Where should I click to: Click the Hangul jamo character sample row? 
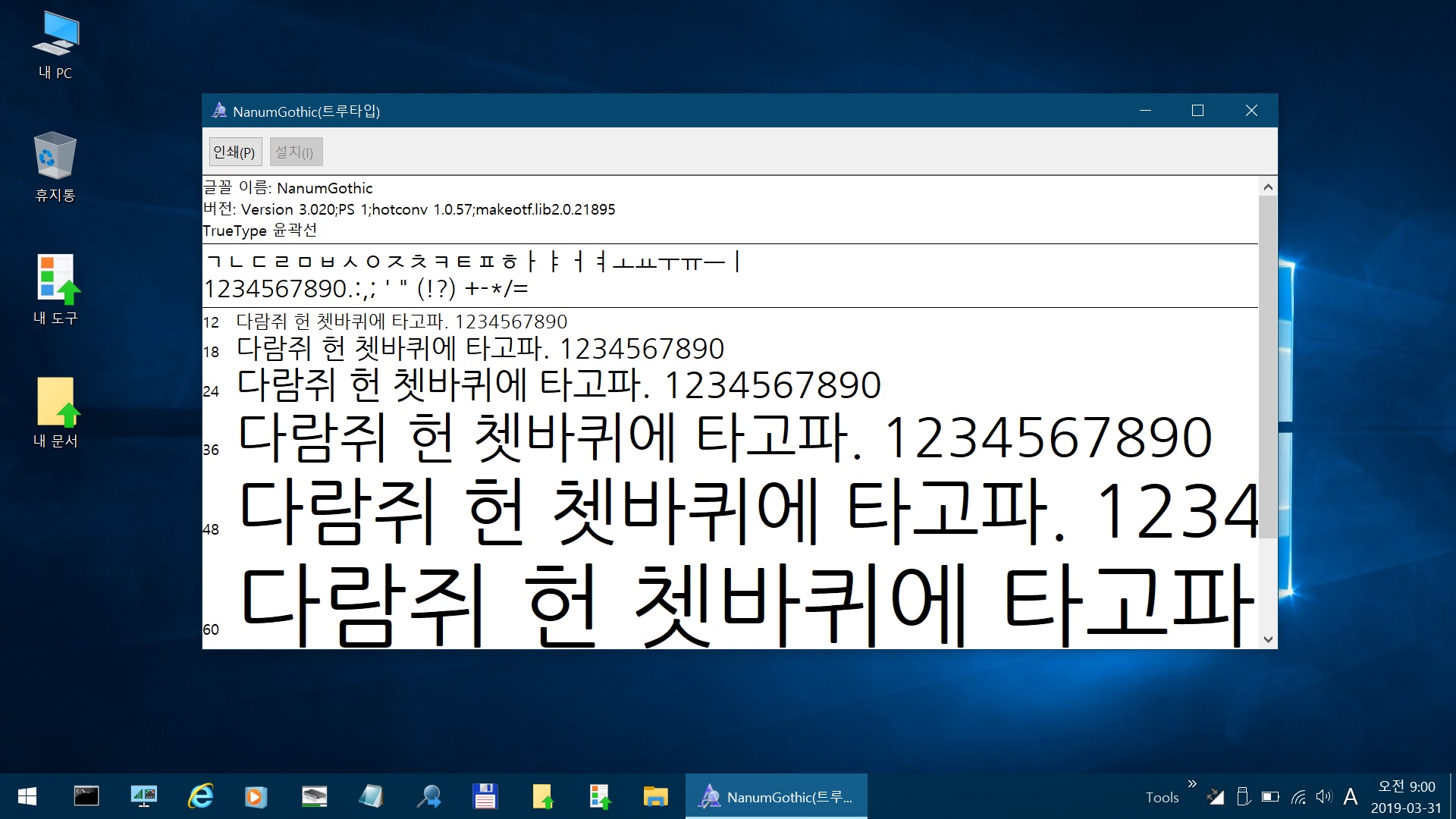pyautogui.click(x=473, y=262)
